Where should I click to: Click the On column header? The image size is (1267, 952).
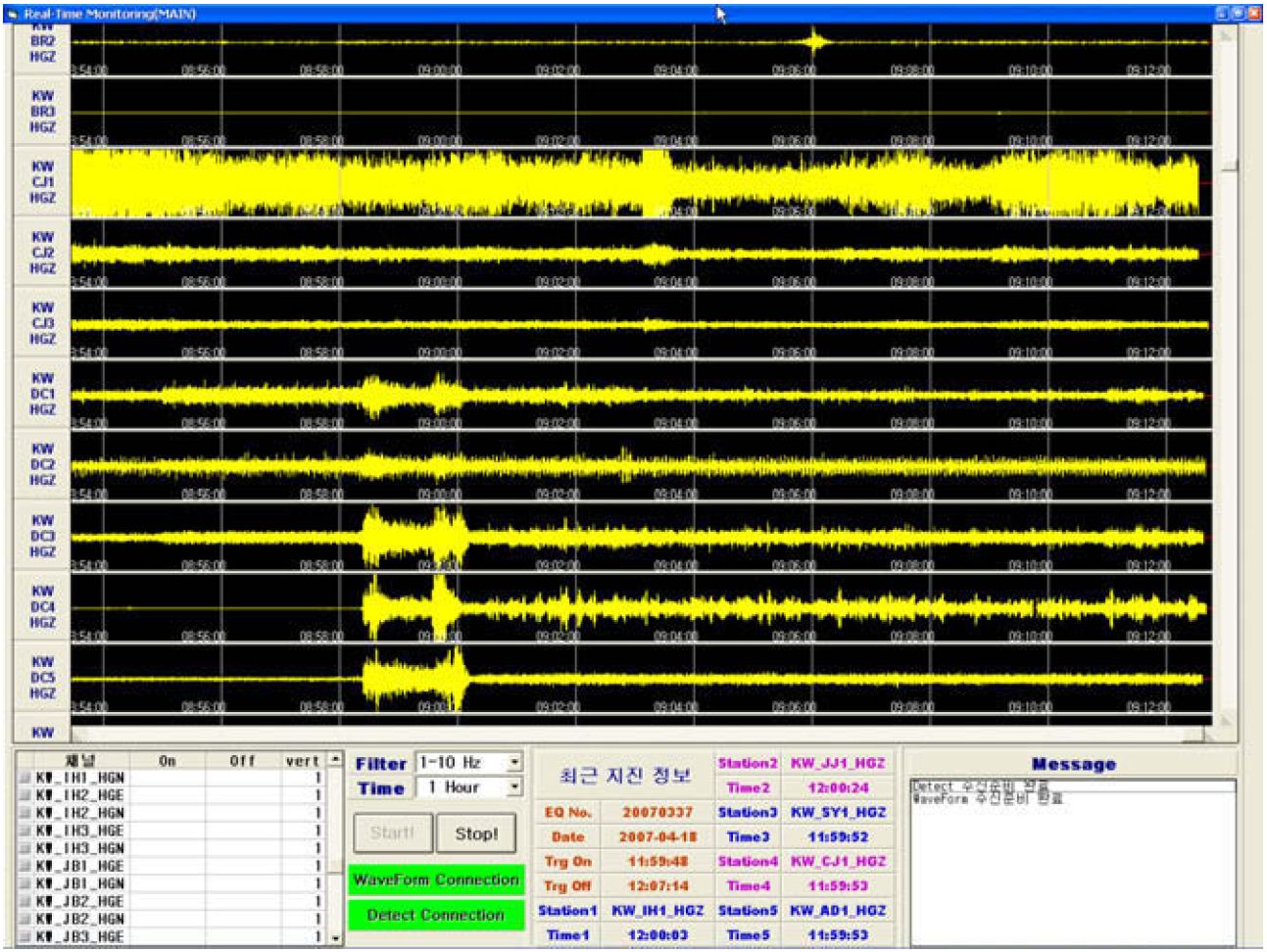[168, 761]
